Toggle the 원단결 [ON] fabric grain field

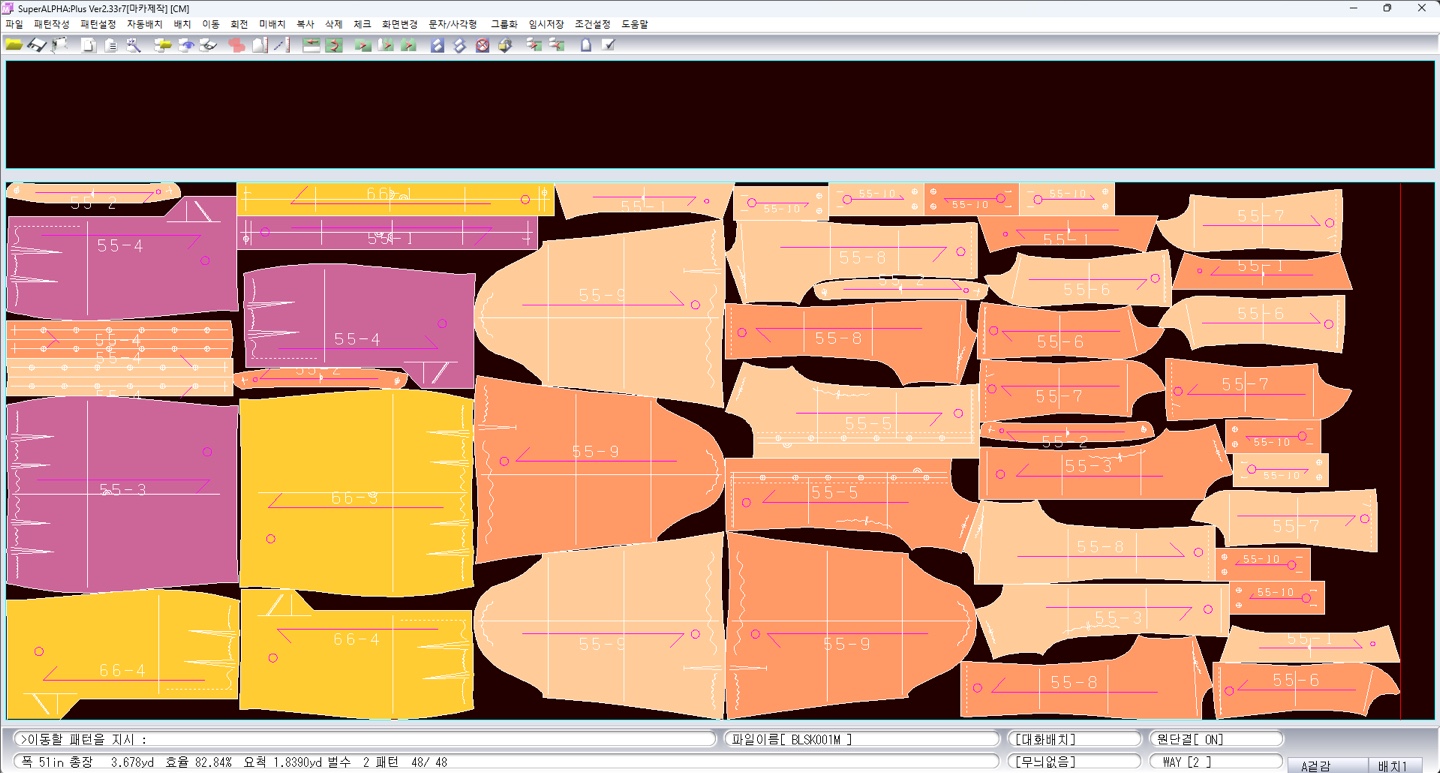[x=1214, y=739]
